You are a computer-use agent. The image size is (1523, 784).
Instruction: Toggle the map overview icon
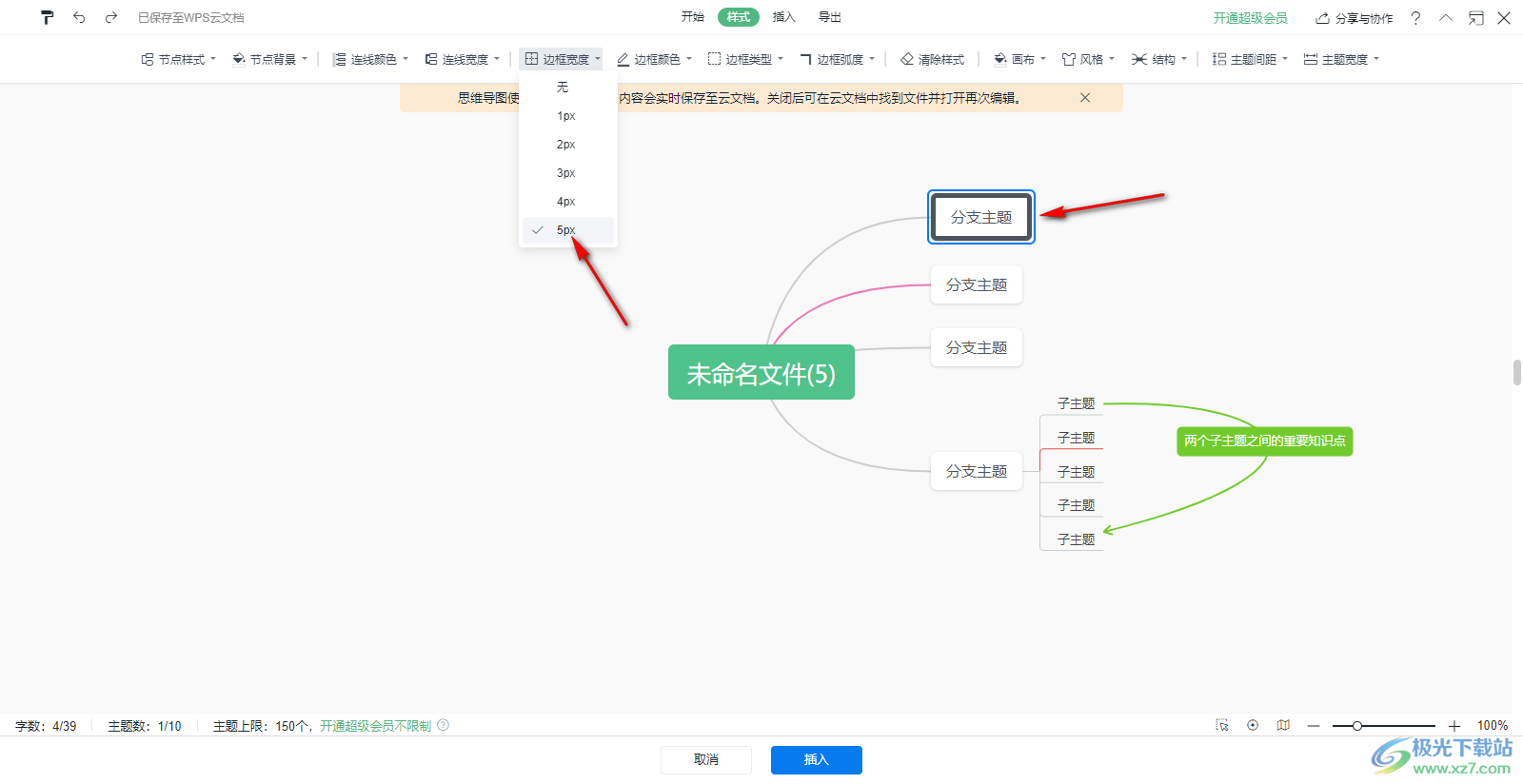pos(1283,725)
